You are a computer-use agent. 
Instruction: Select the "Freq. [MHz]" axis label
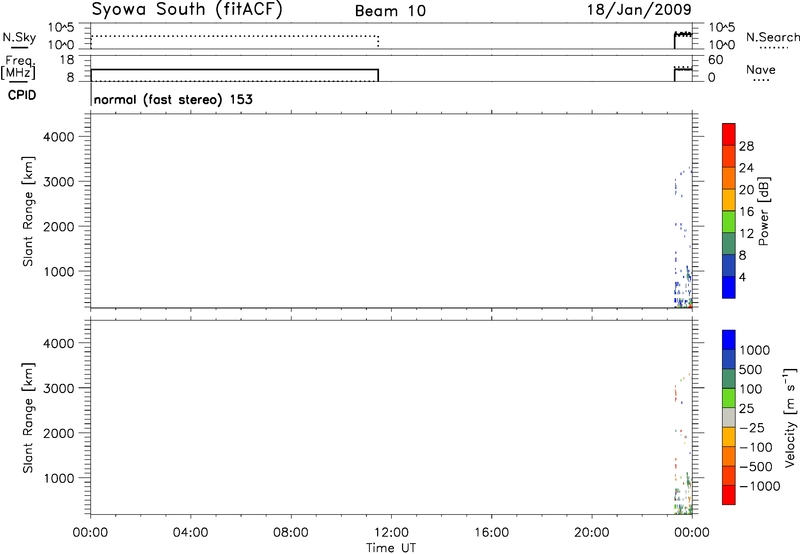coord(19,67)
